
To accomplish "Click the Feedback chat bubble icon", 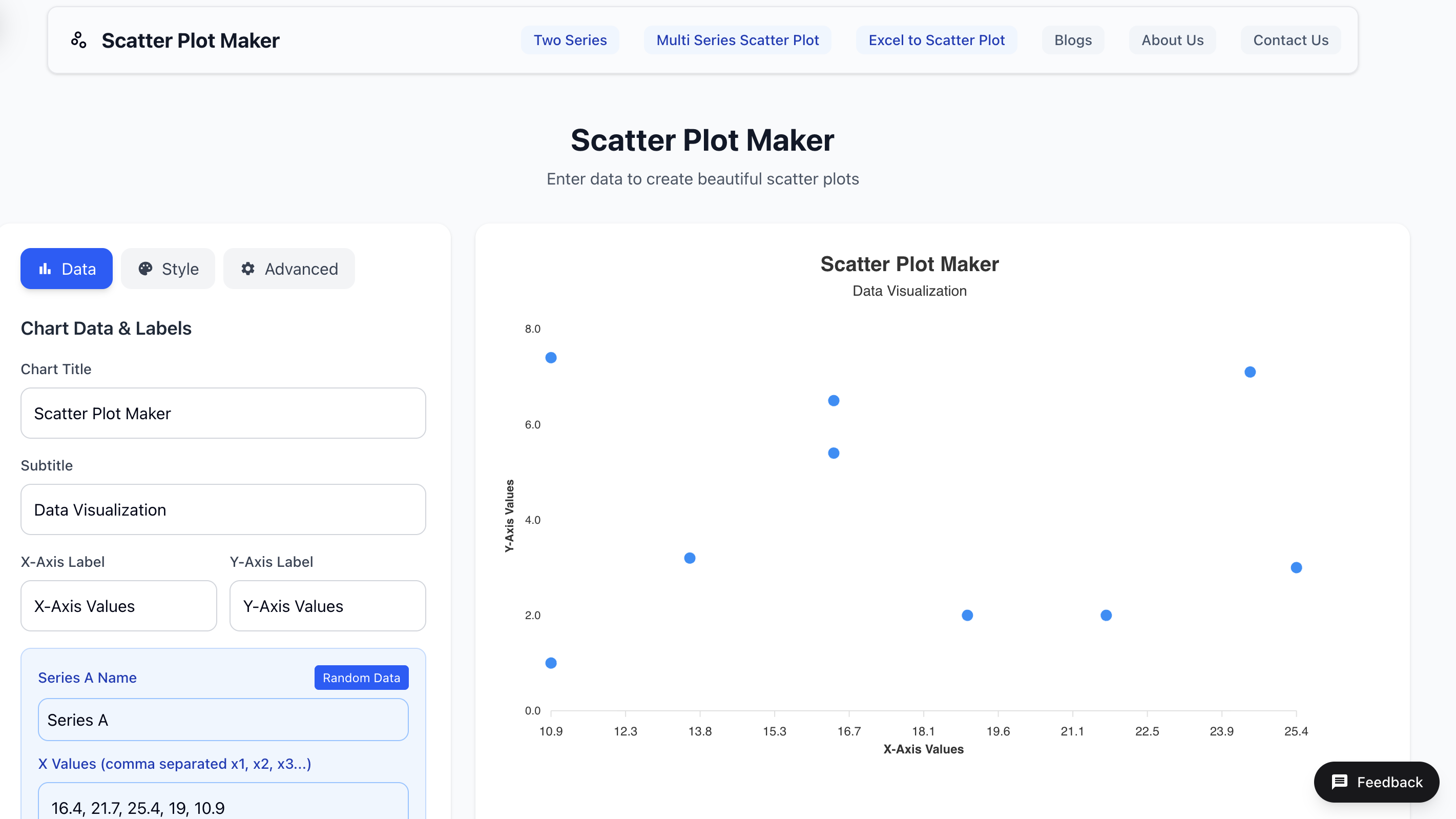I will pyautogui.click(x=1339, y=782).
